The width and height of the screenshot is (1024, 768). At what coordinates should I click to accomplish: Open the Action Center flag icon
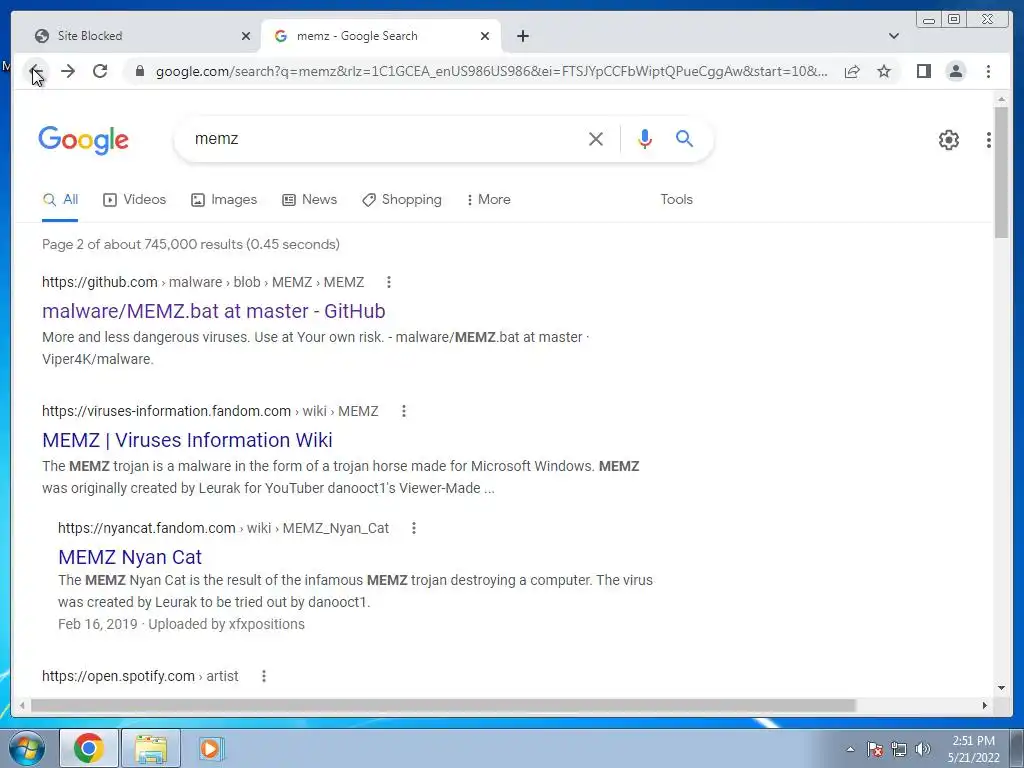tap(875, 749)
